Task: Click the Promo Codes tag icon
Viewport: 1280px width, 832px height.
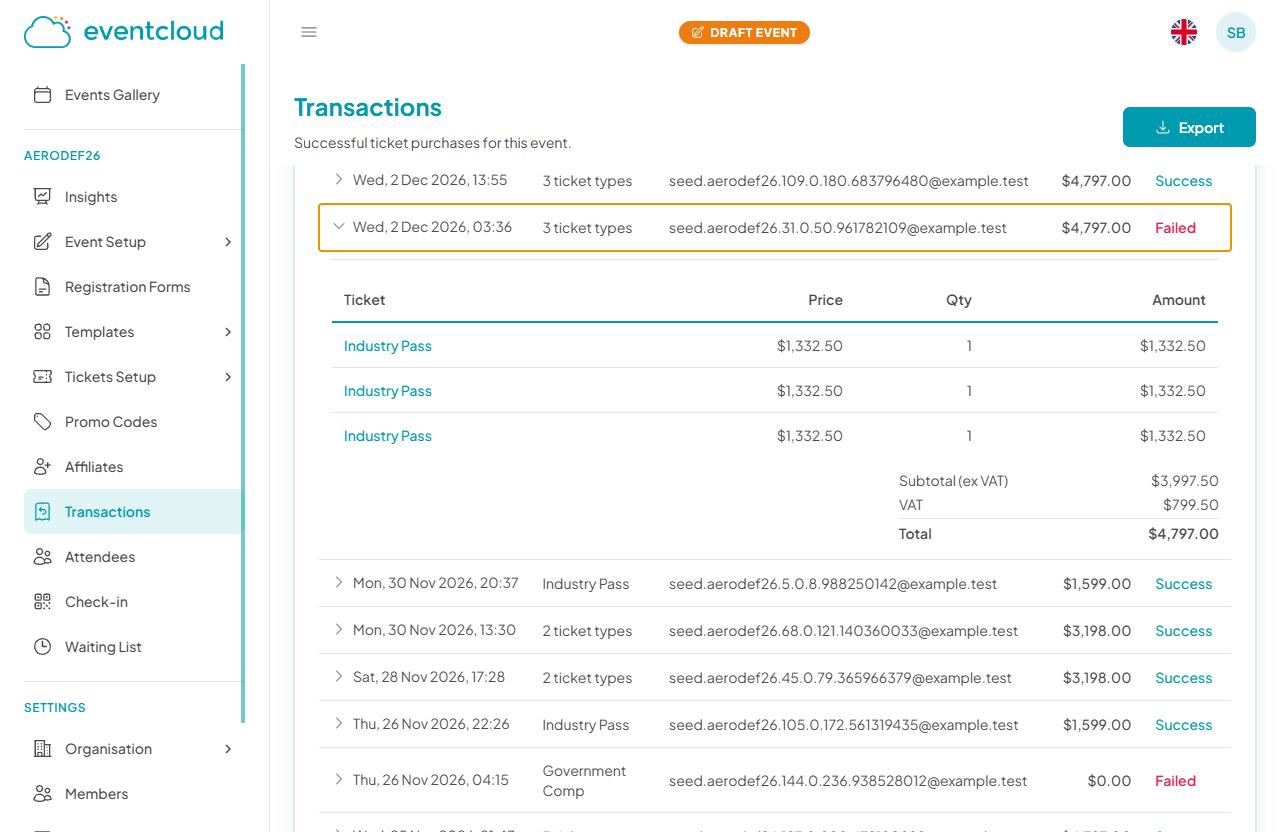Action: (x=42, y=422)
